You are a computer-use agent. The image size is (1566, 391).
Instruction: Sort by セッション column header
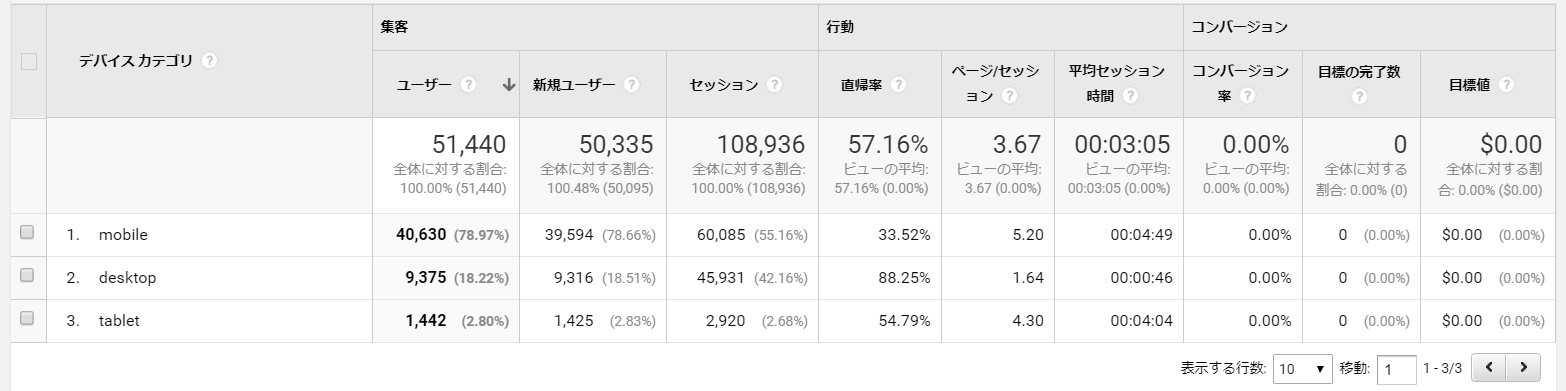(x=724, y=85)
